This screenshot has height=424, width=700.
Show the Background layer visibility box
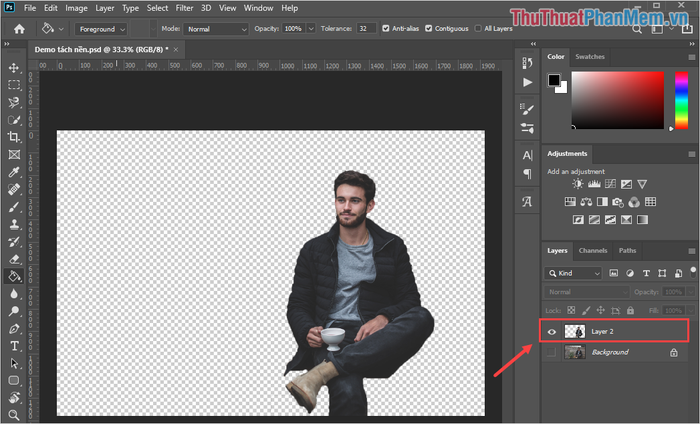click(552, 352)
